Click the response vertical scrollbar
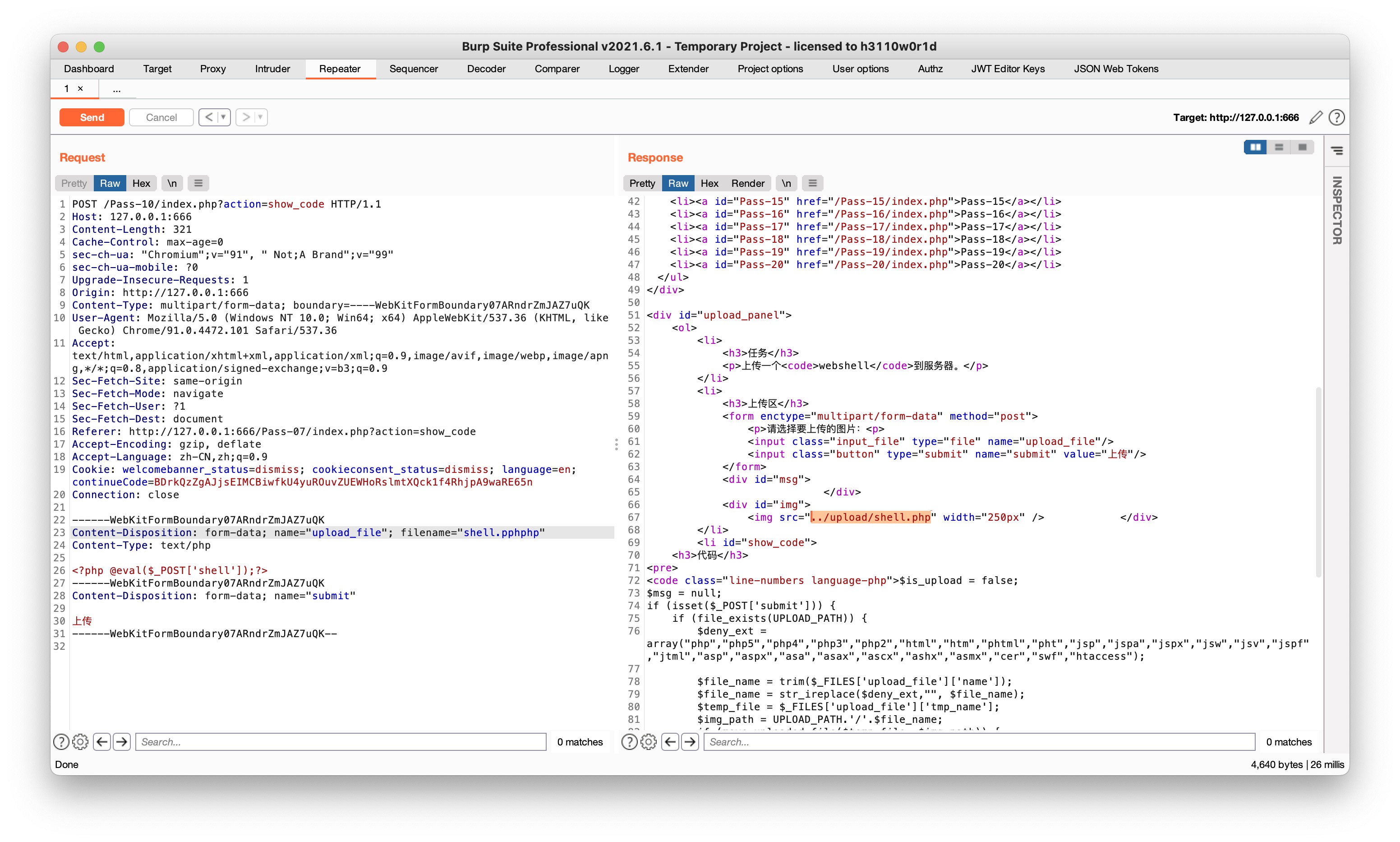1400x842 pixels. pyautogui.click(x=1318, y=482)
